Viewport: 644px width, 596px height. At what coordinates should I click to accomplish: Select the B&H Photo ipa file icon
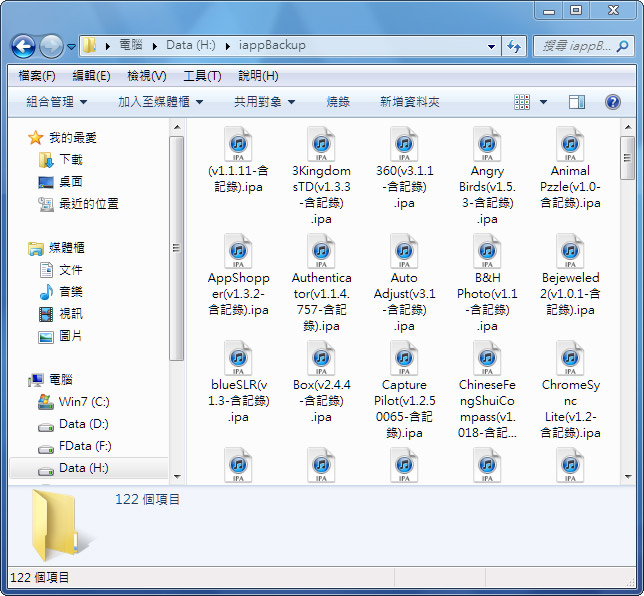487,251
